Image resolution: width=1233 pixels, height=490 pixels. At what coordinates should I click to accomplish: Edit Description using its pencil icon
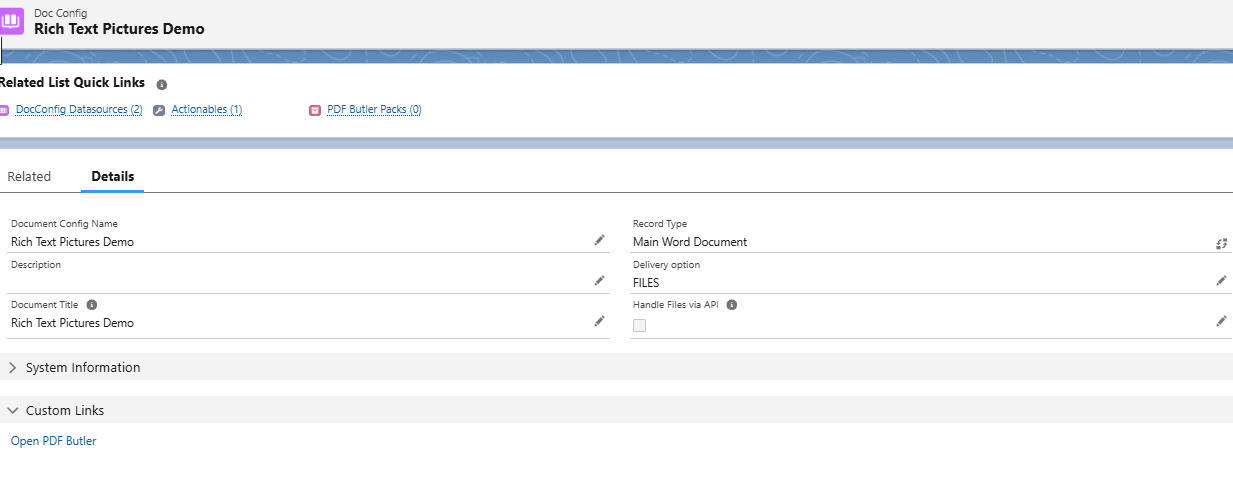(x=599, y=281)
